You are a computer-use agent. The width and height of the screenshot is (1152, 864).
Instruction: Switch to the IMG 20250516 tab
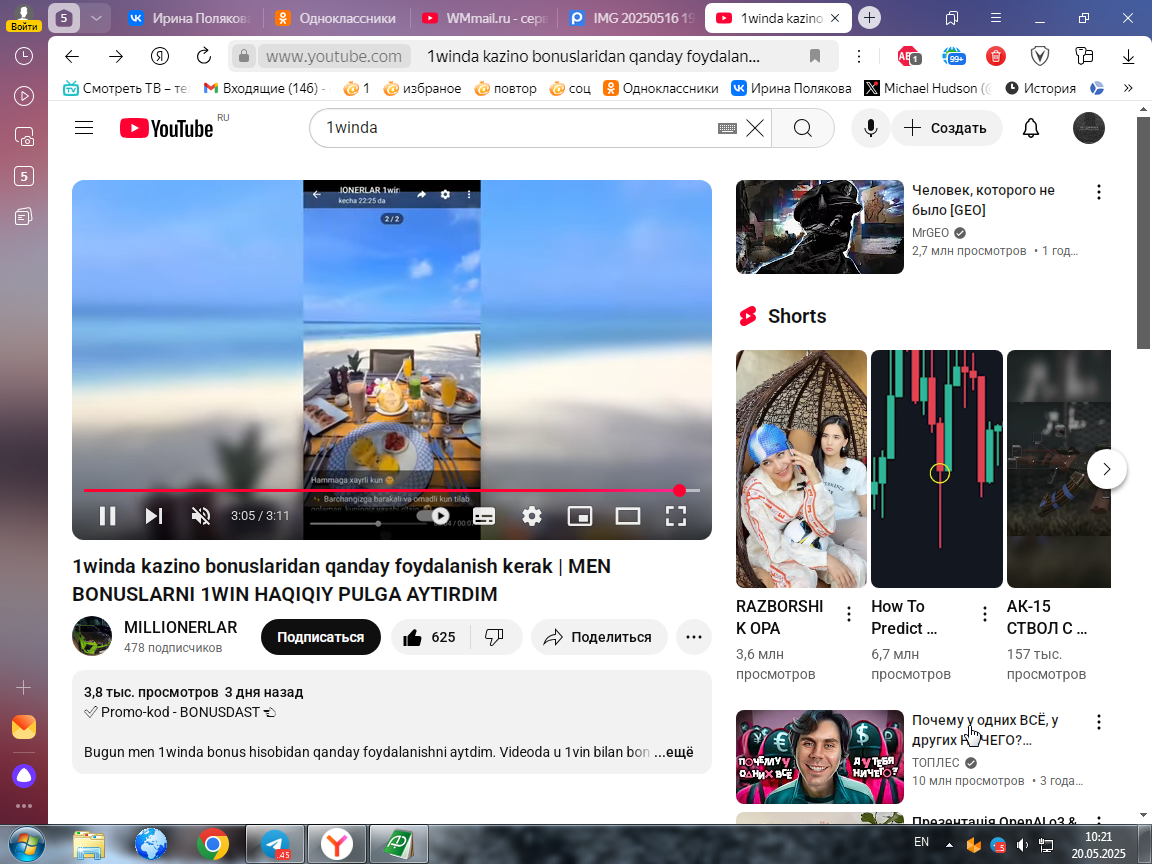click(x=632, y=18)
